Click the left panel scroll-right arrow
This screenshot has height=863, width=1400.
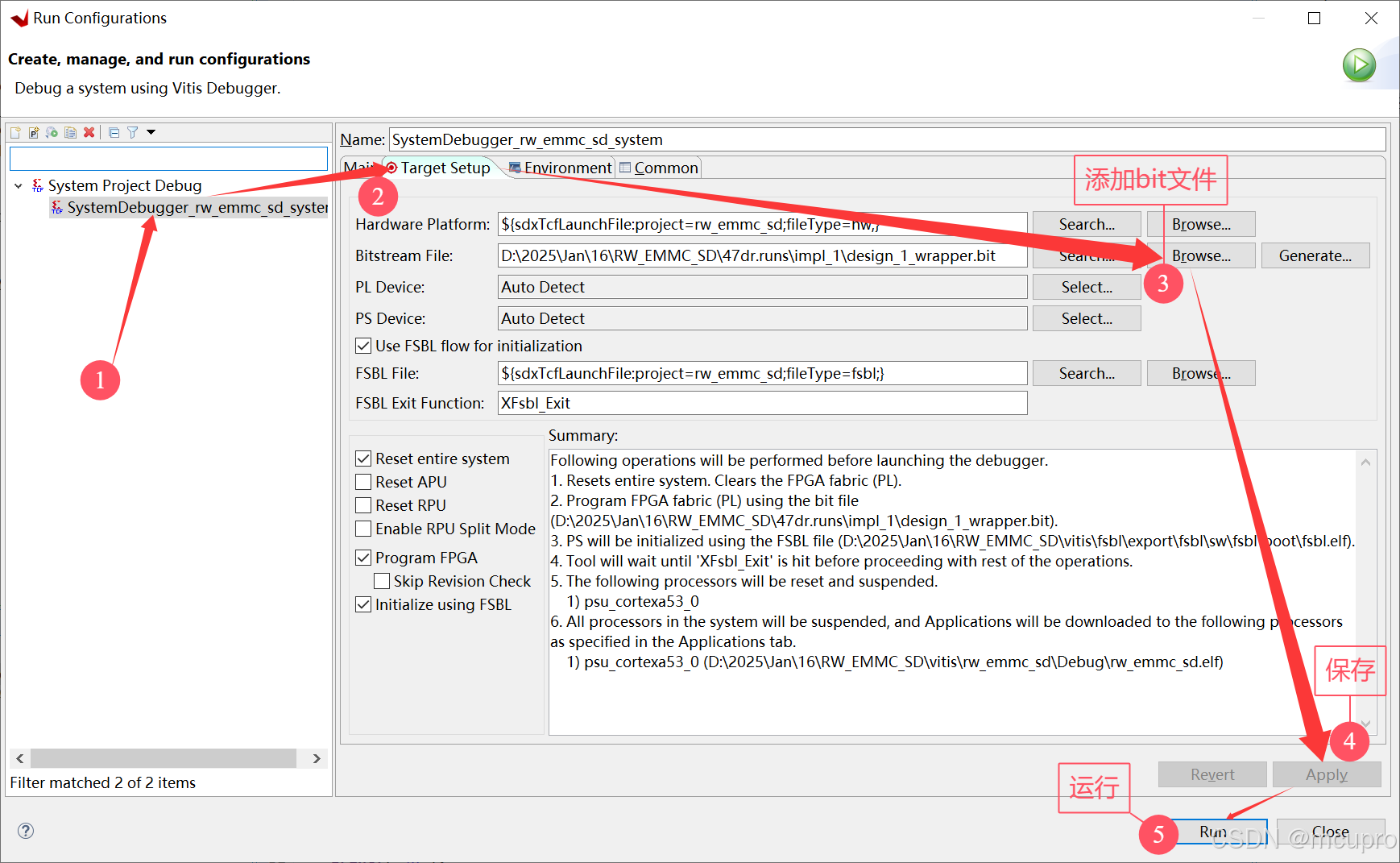[x=317, y=758]
